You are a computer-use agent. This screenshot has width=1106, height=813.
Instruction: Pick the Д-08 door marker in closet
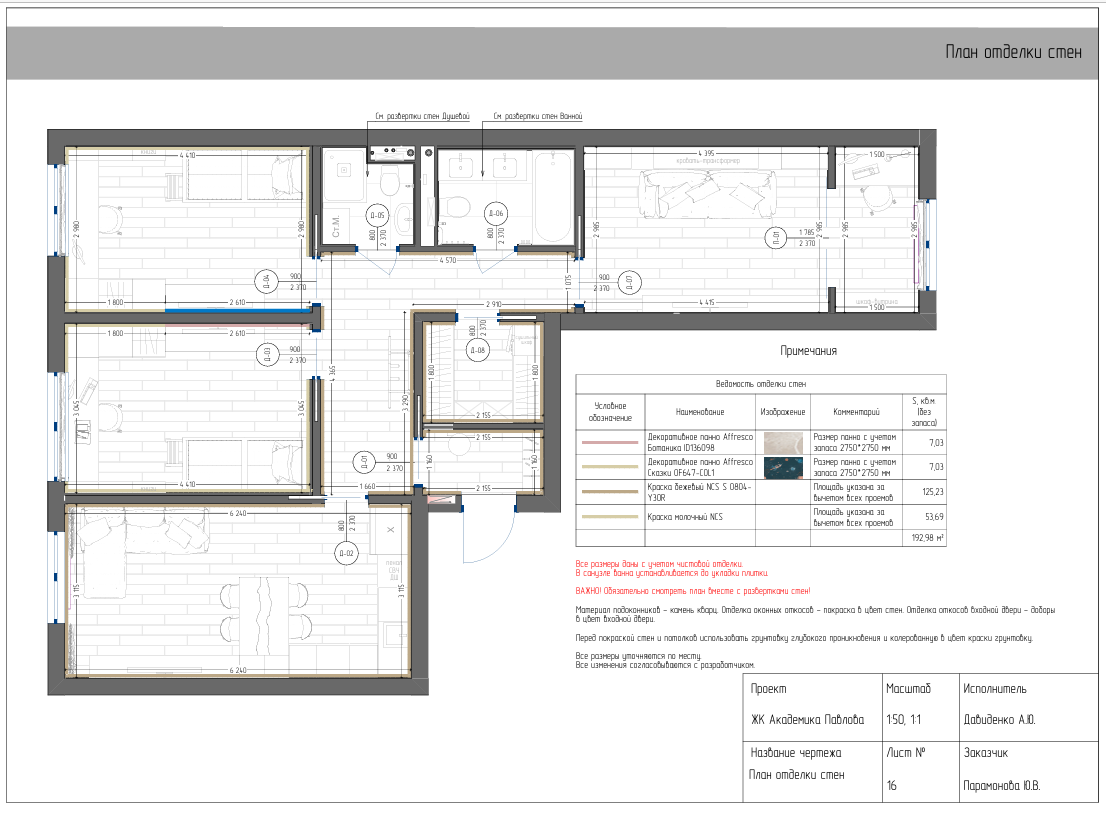(478, 350)
